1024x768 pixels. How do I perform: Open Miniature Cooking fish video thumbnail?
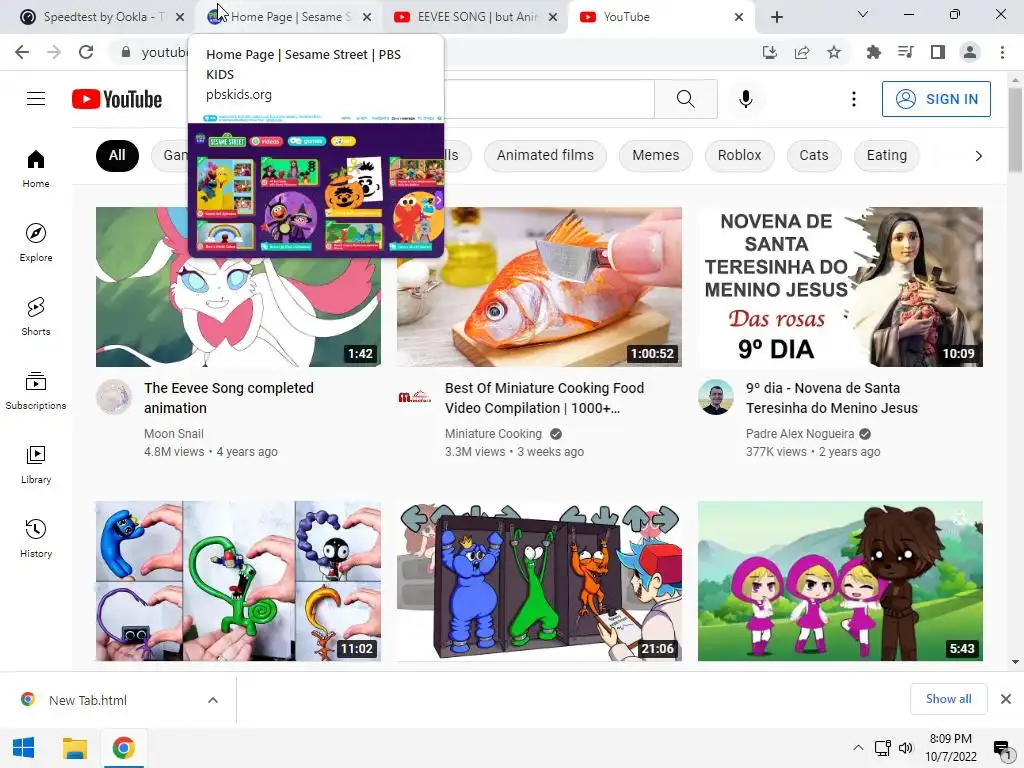coord(539,287)
